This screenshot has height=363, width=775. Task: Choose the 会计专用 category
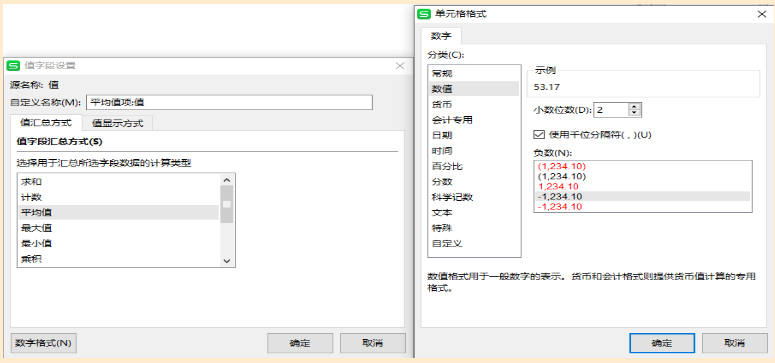tap(474, 120)
